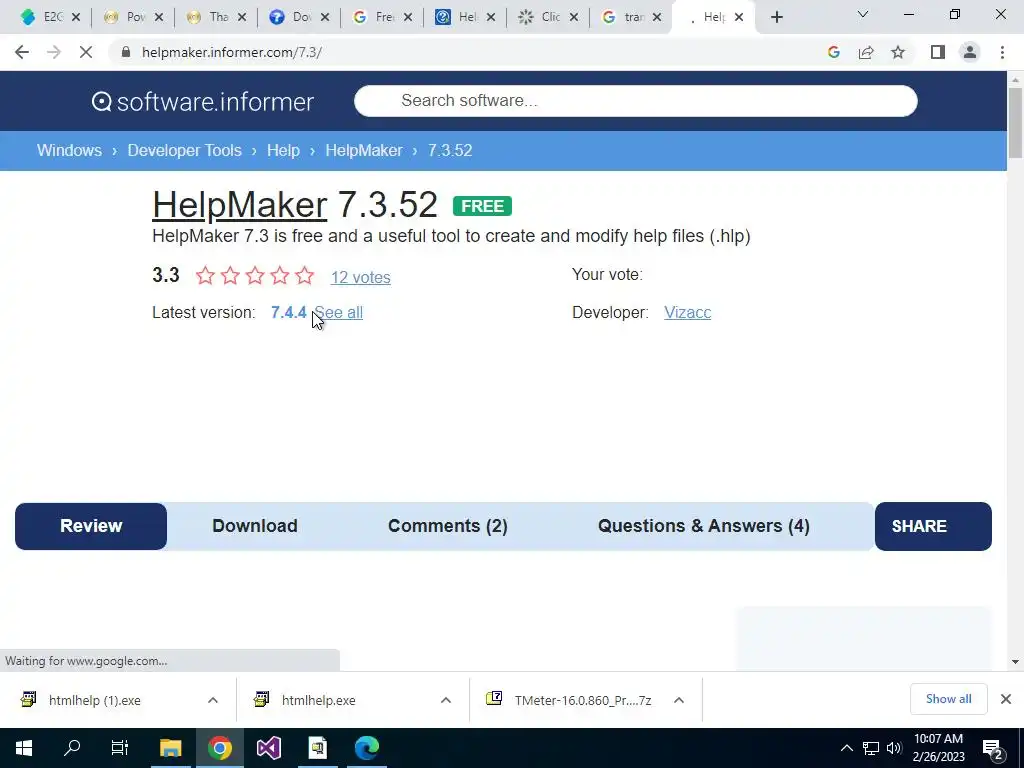
Task: Open File Explorer from the taskbar
Action: coord(170,748)
